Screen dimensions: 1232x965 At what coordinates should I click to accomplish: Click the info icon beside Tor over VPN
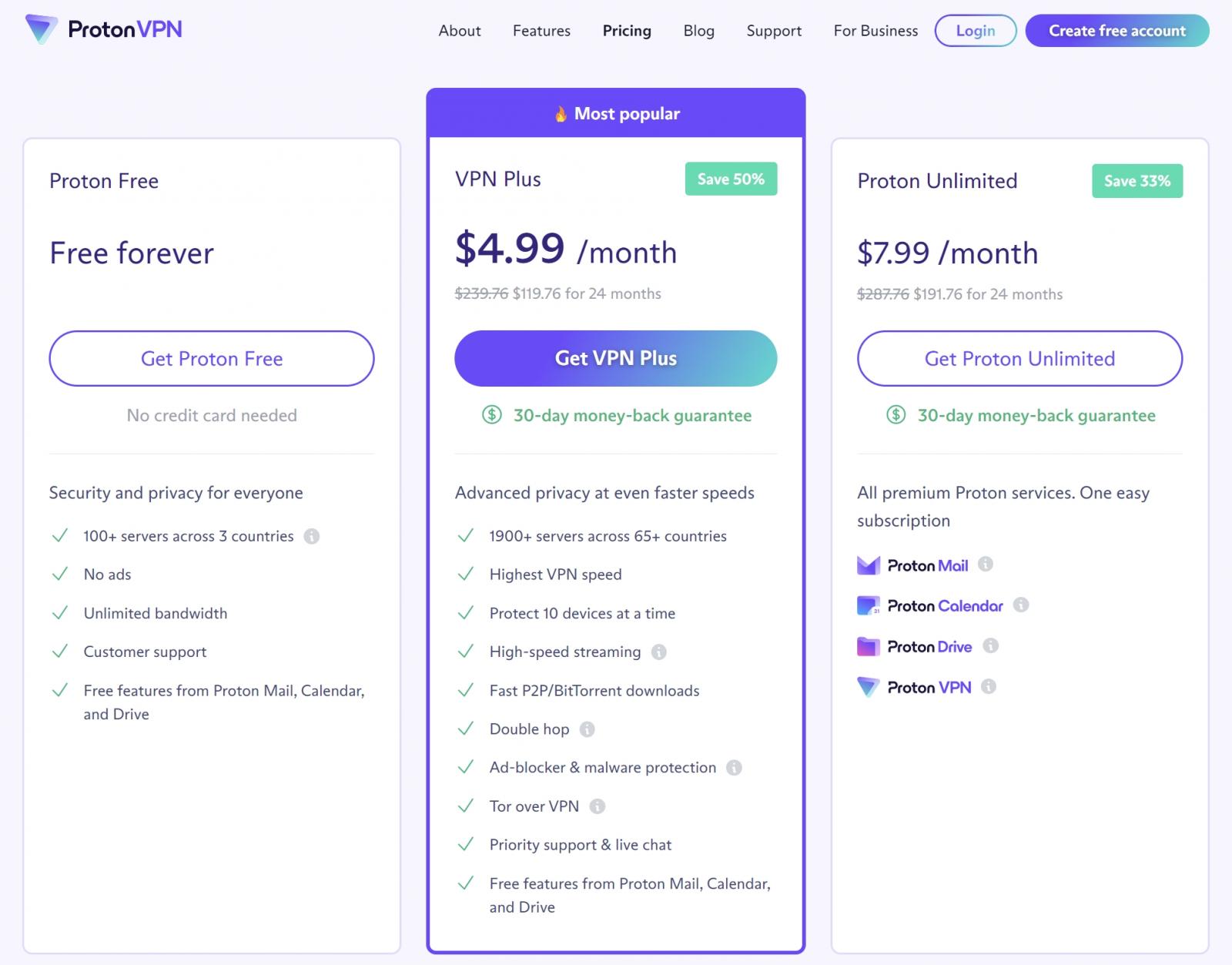tap(598, 806)
